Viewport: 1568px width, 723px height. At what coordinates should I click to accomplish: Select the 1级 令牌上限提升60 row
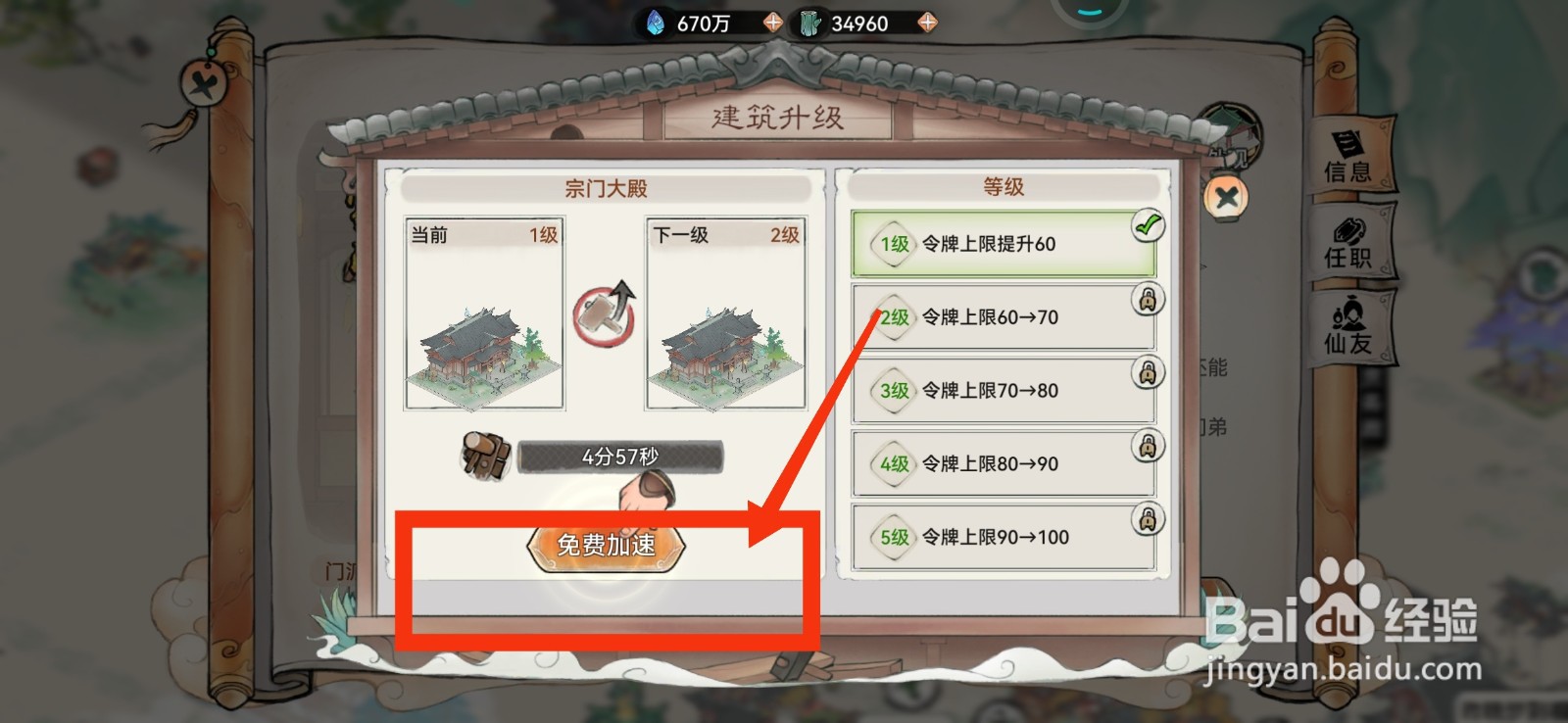1004,244
